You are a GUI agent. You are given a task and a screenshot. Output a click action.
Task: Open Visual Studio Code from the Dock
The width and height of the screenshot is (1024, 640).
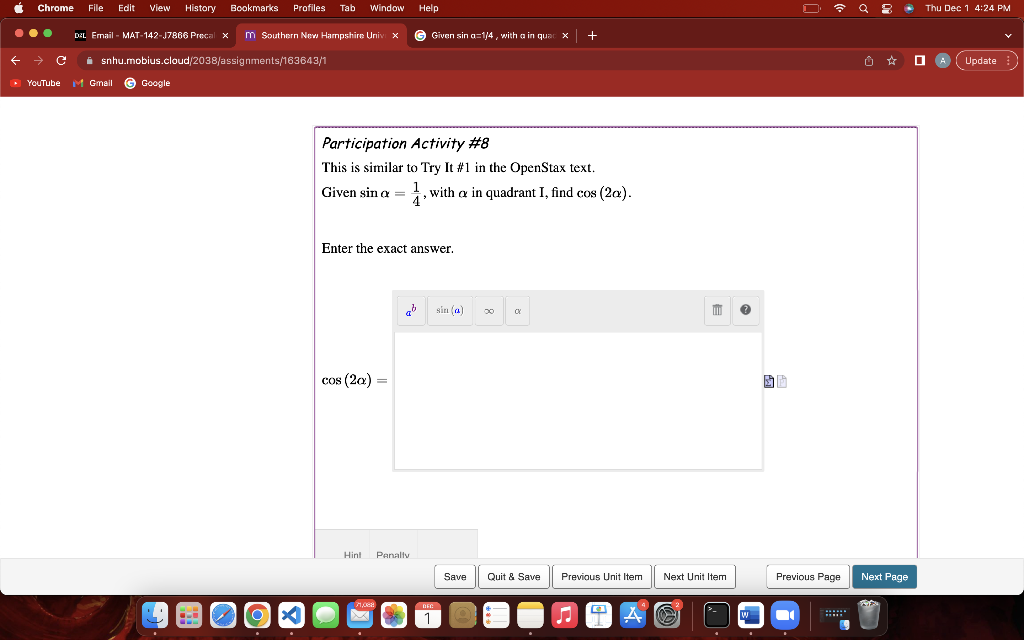291,615
